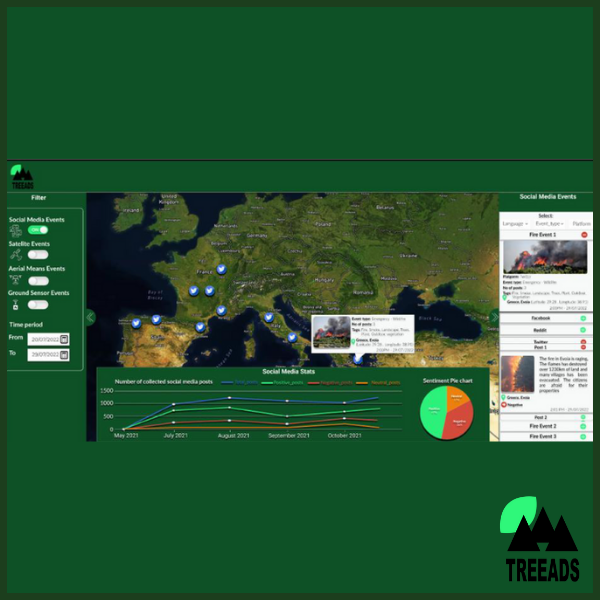600x600 pixels.
Task: Enable the Ground Sensor Events toggle
Action: [x=38, y=304]
